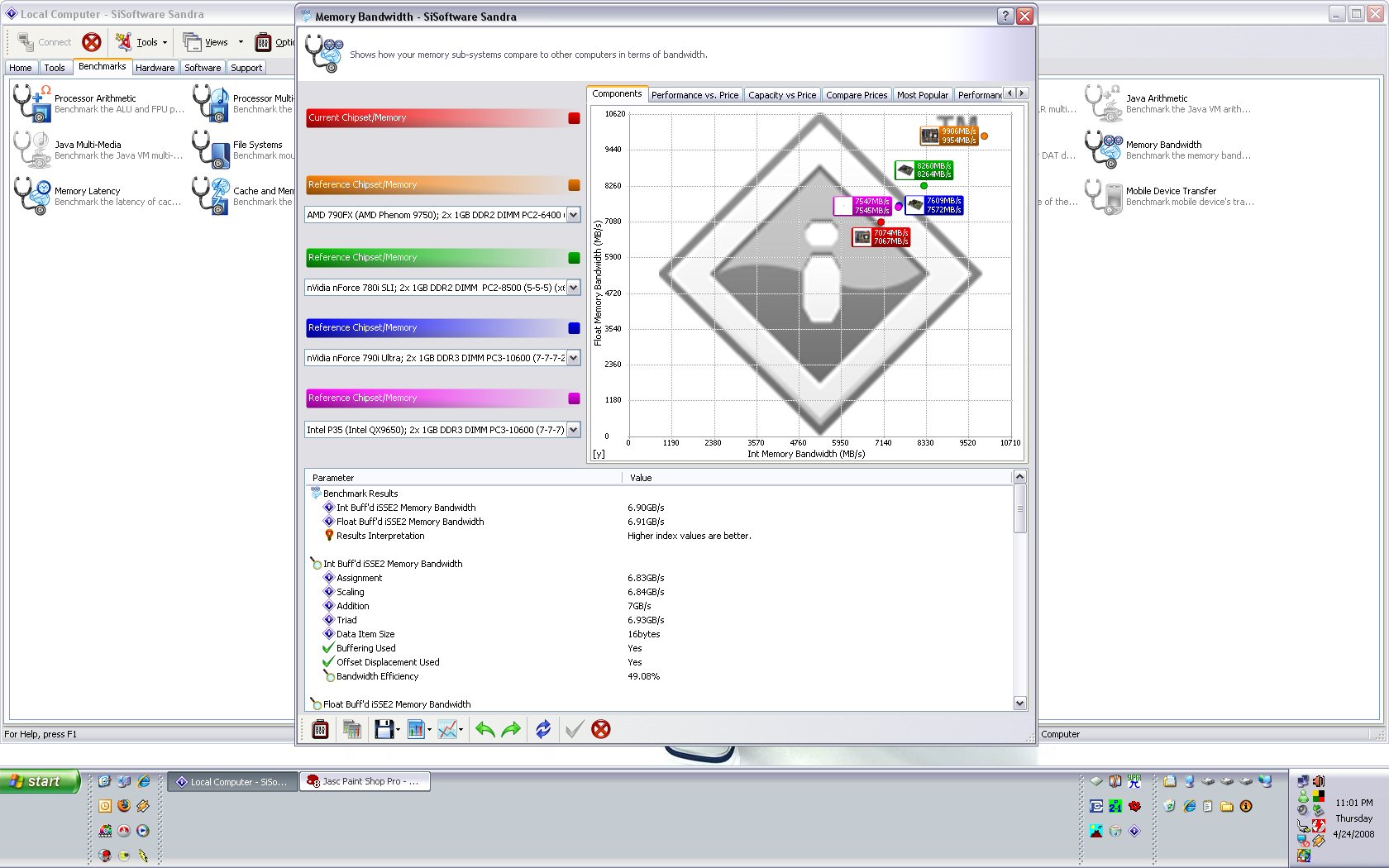Click the context Help question mark button
Image resolution: width=1389 pixels, height=868 pixels.
1005,17
